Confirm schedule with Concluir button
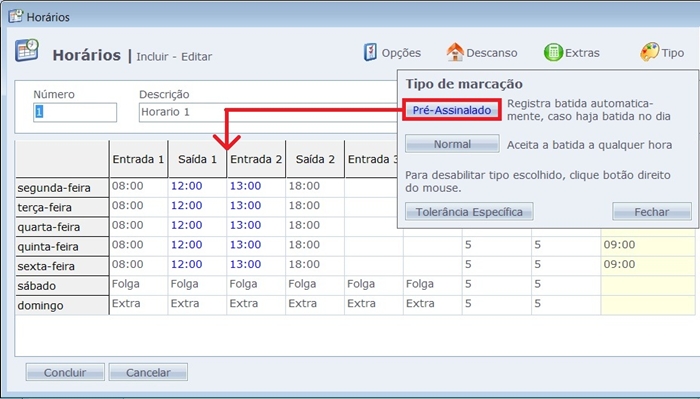 pos(65,372)
